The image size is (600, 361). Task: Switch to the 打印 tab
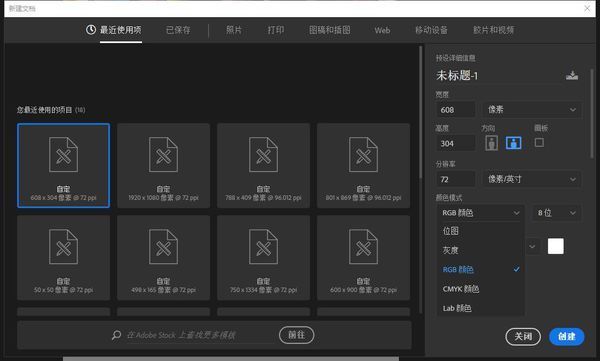click(276, 30)
